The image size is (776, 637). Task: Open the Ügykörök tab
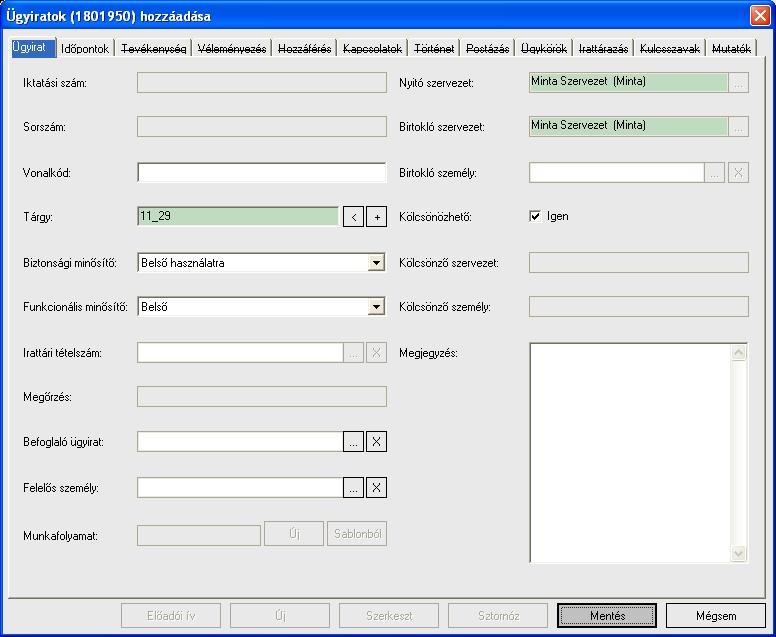(544, 49)
